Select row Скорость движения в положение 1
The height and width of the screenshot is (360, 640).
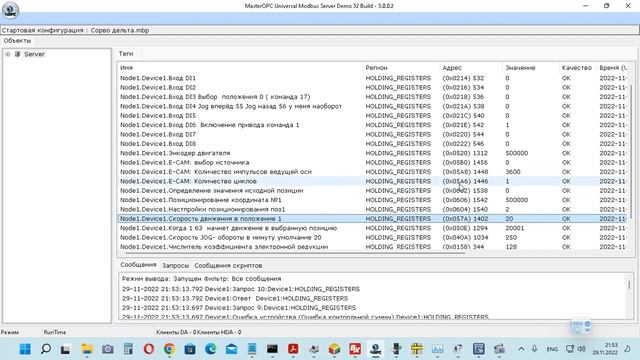pos(373,219)
